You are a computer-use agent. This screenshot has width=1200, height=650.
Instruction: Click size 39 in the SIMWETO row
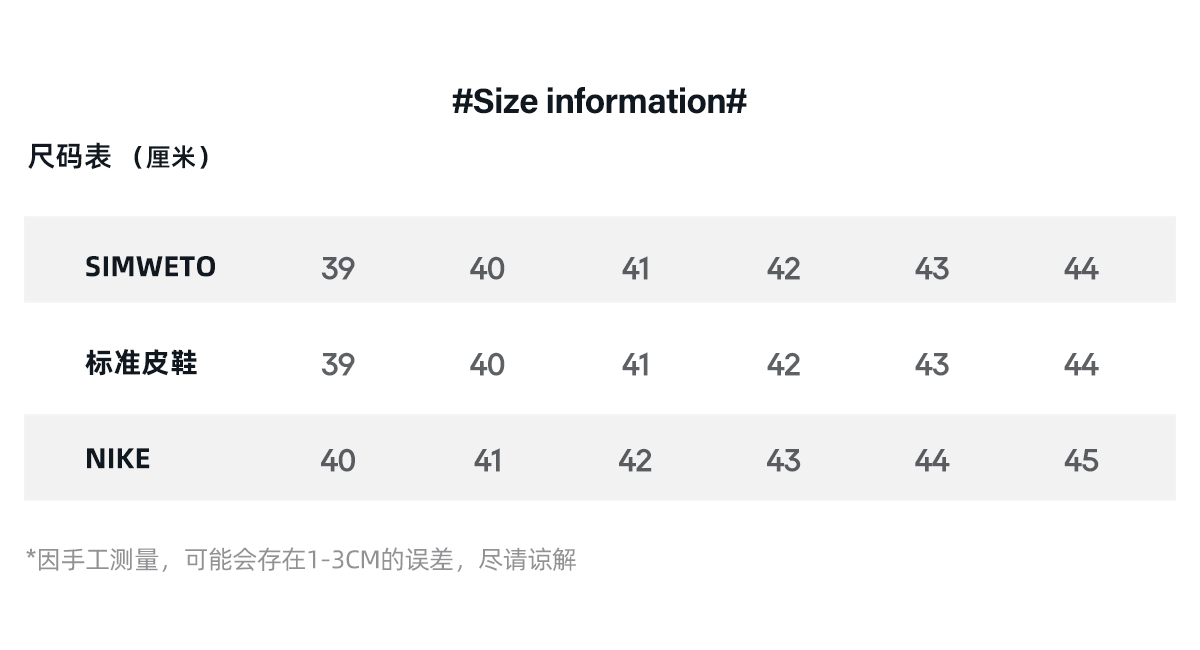click(x=338, y=268)
